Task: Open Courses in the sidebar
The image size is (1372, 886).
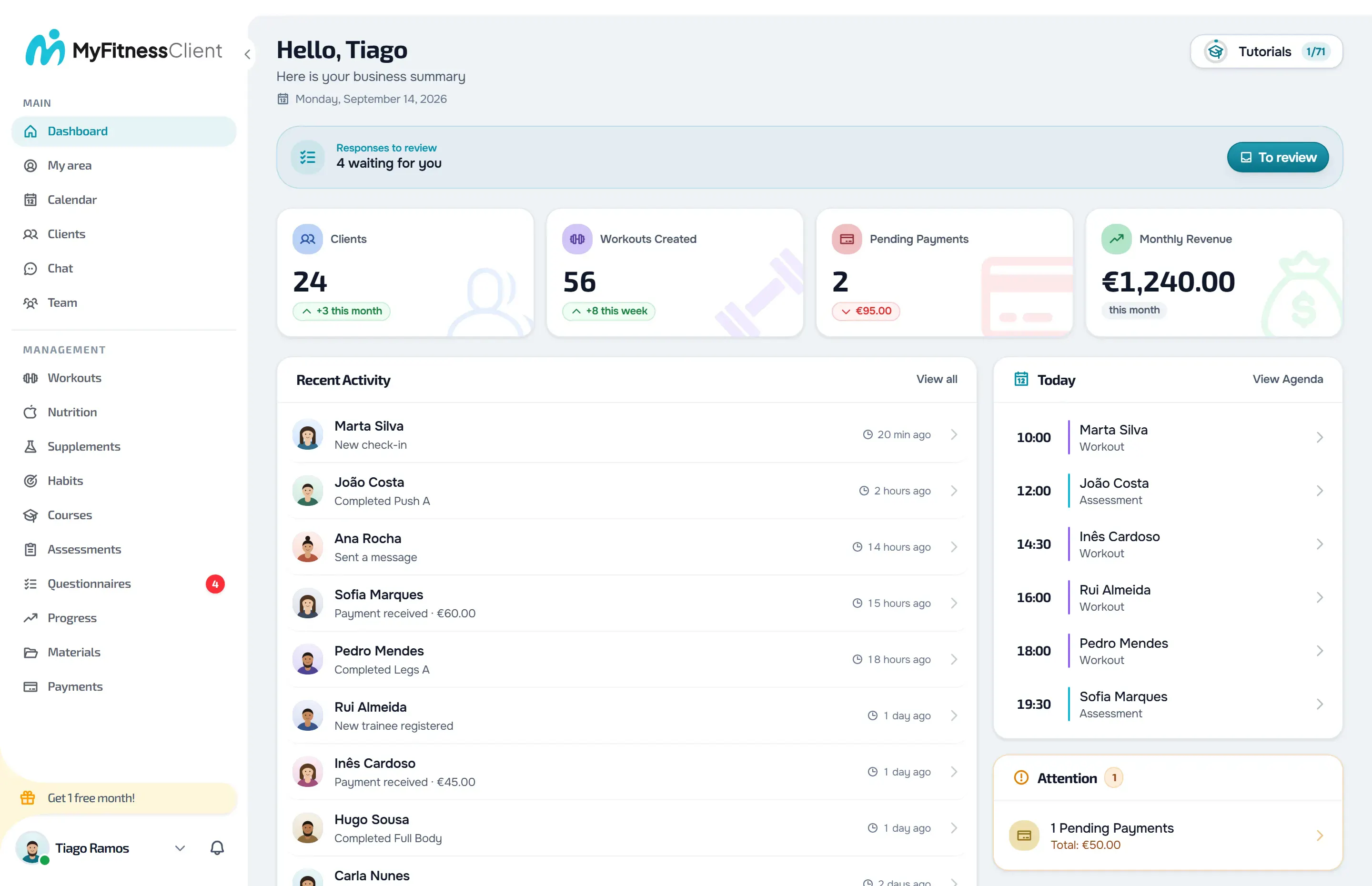Action: pos(124,515)
